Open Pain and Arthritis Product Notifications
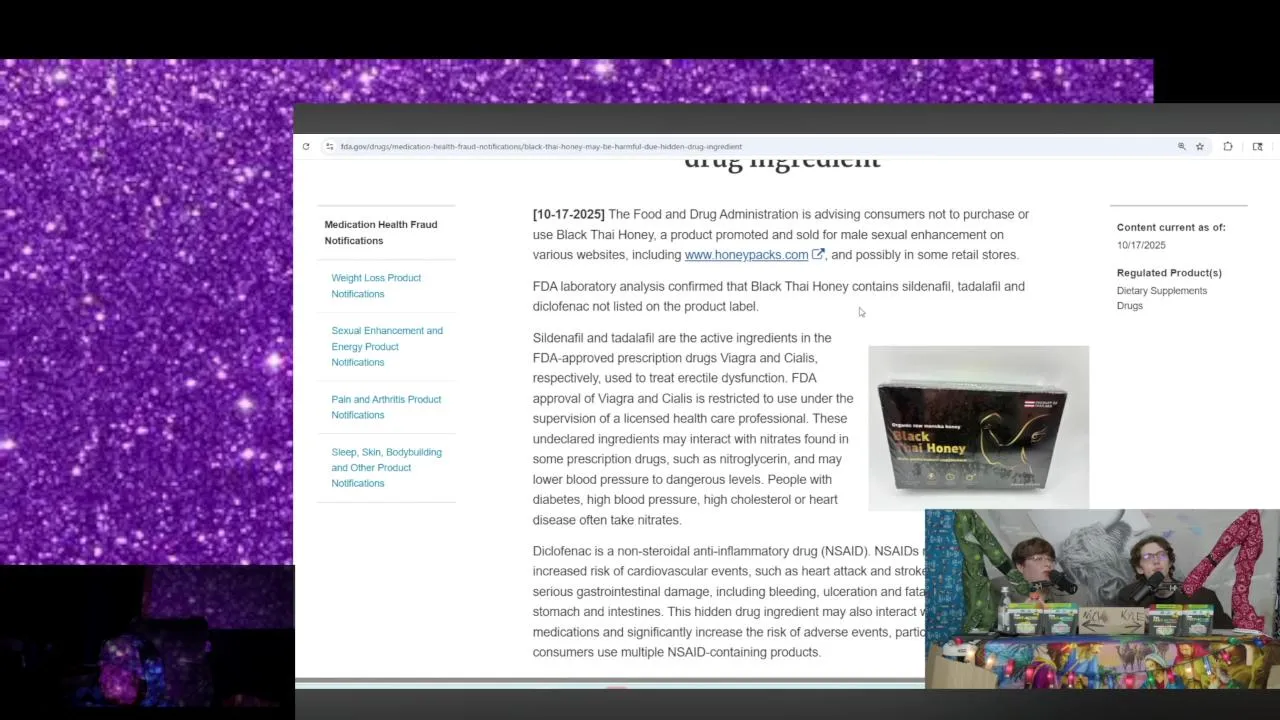1280x720 pixels. [x=386, y=407]
